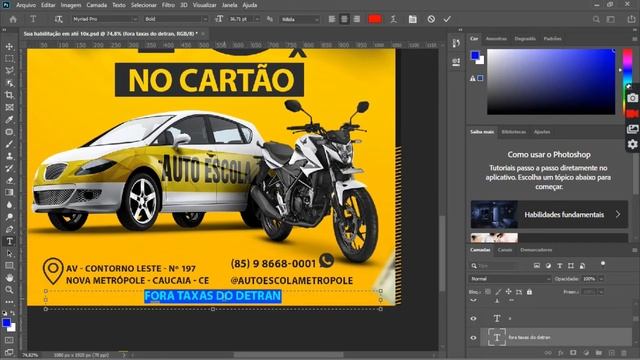The image size is (640, 360).
Task: Select the Brush tool
Action: (x=9, y=144)
